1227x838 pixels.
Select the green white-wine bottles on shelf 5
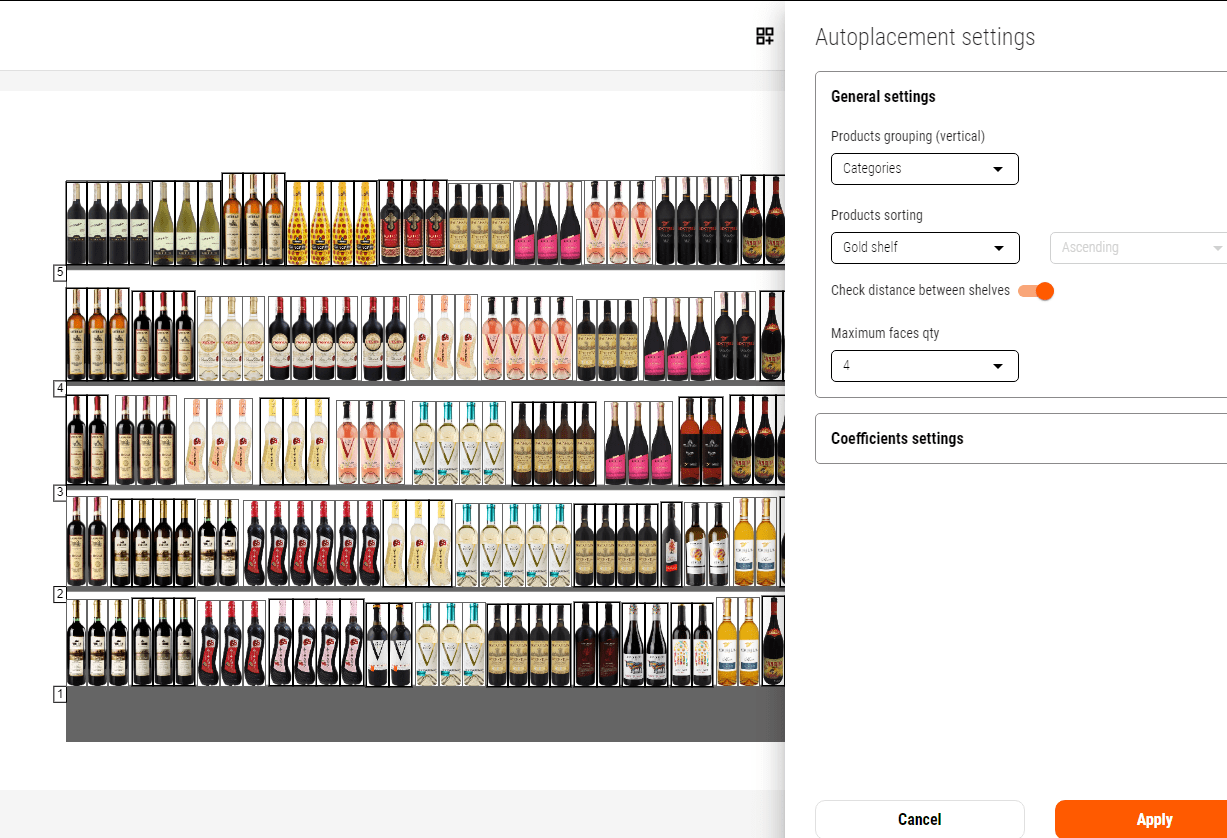click(186, 223)
